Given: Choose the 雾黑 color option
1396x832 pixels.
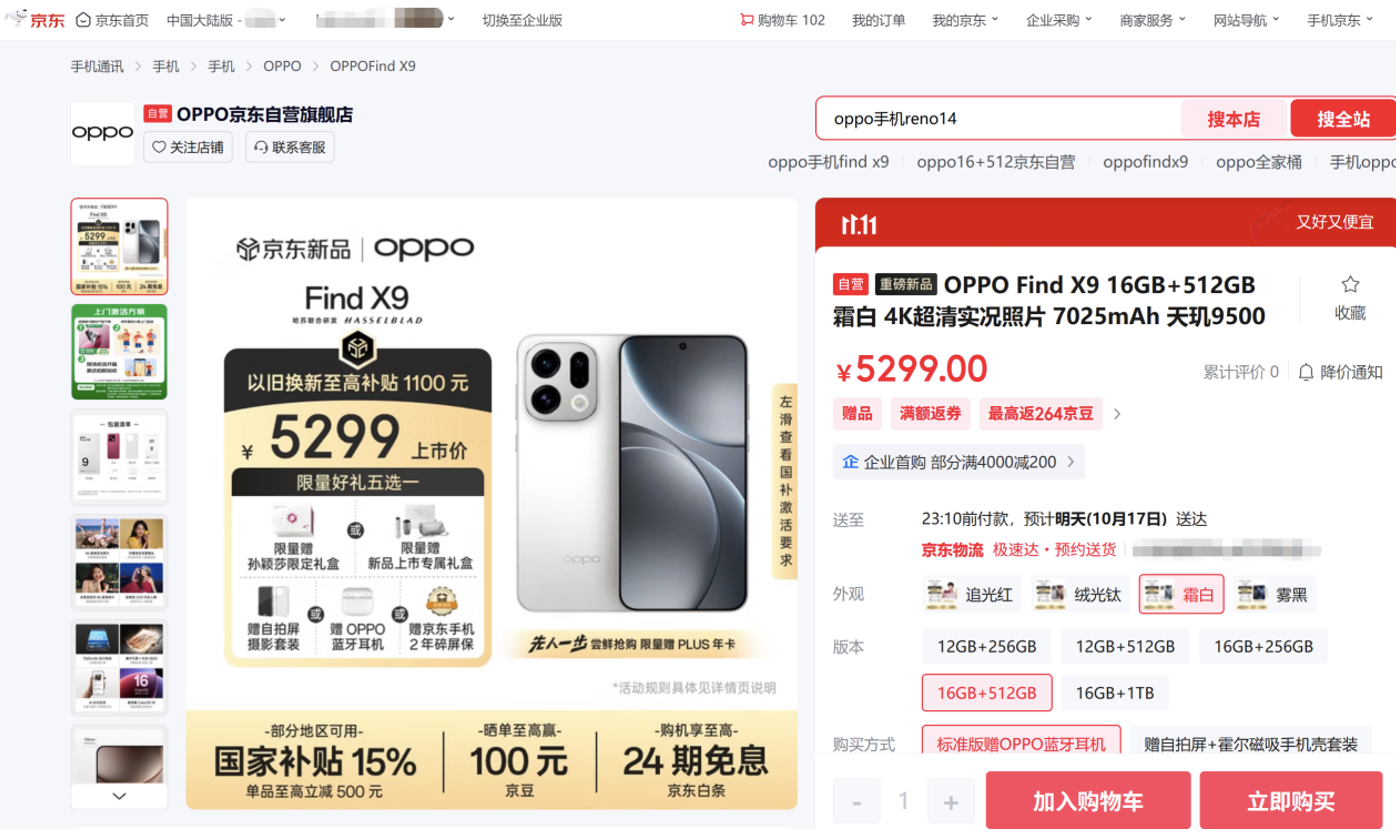Looking at the screenshot, I should click(1273, 595).
